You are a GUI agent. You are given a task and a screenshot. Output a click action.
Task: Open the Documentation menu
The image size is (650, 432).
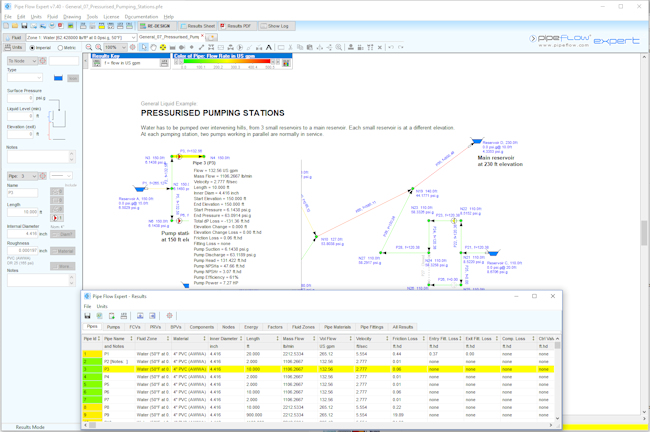point(141,17)
